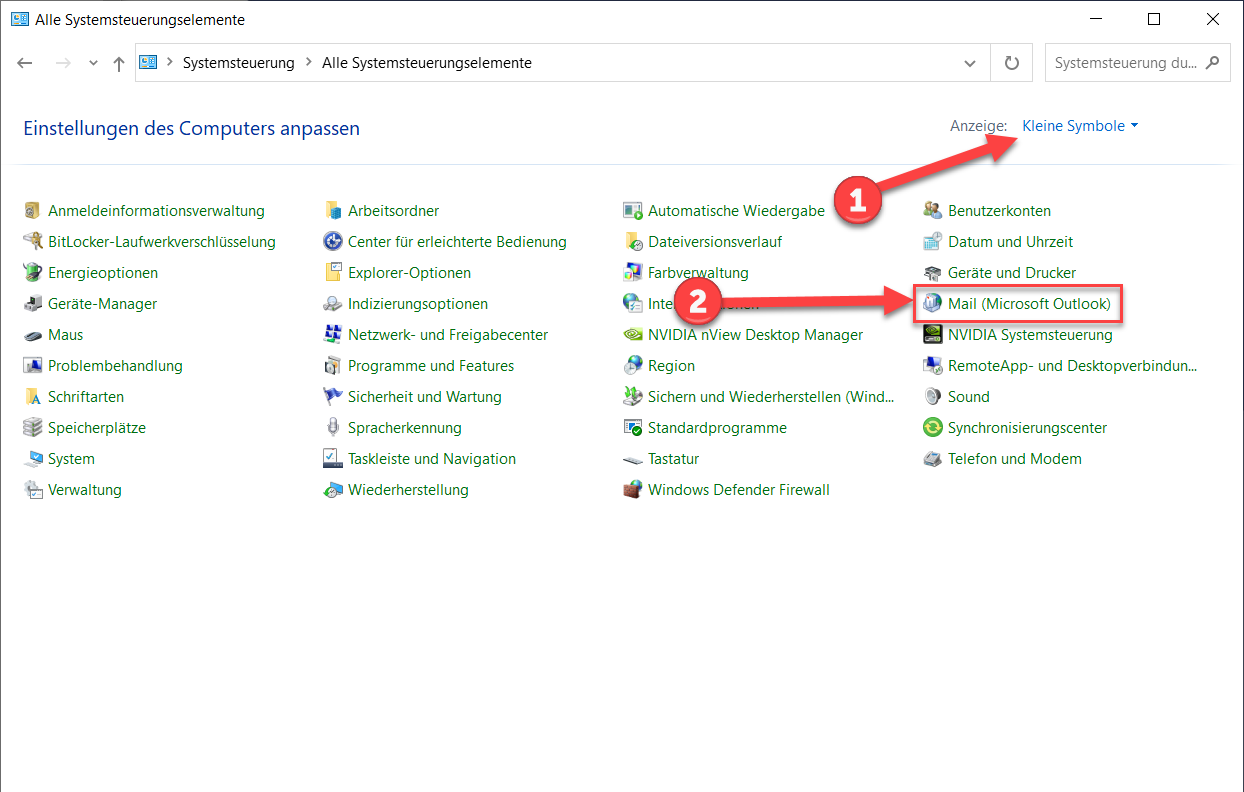Click the Synchronisierungscenter icon

click(932, 428)
